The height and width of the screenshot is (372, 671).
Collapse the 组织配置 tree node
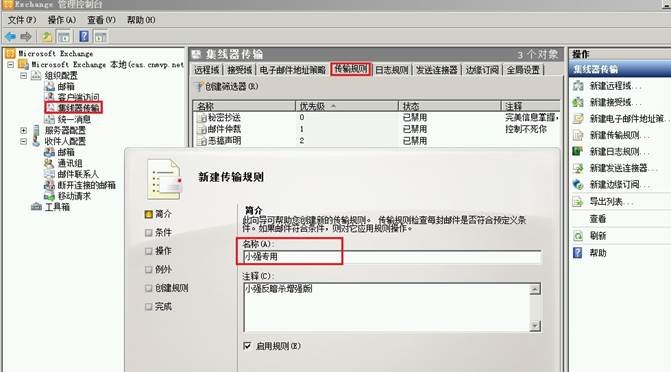[x=24, y=76]
